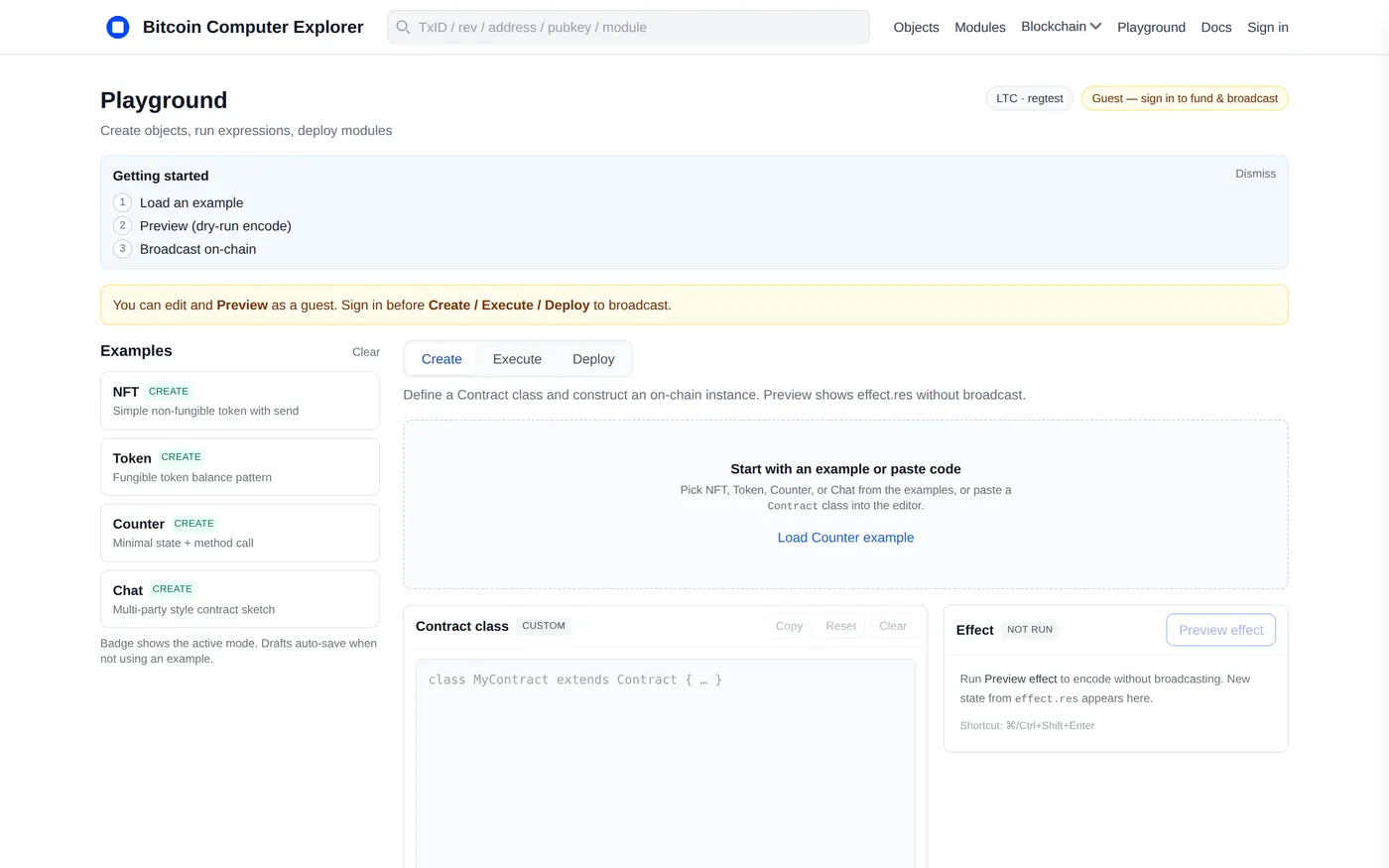Click the Bitcoin Computer logo icon
This screenshot has width=1389, height=868.
(117, 27)
